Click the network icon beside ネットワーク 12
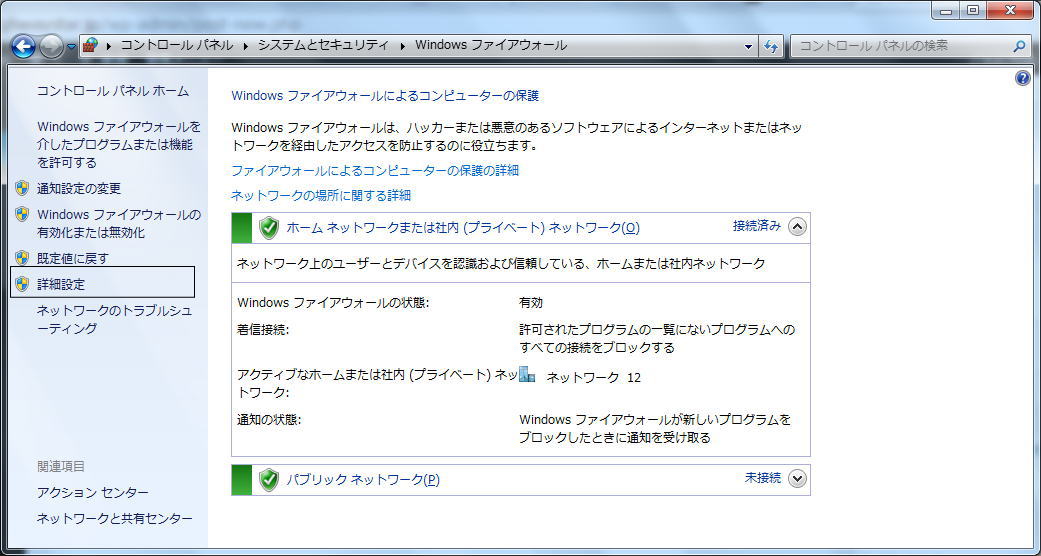This screenshot has height=556, width=1041. tap(527, 375)
